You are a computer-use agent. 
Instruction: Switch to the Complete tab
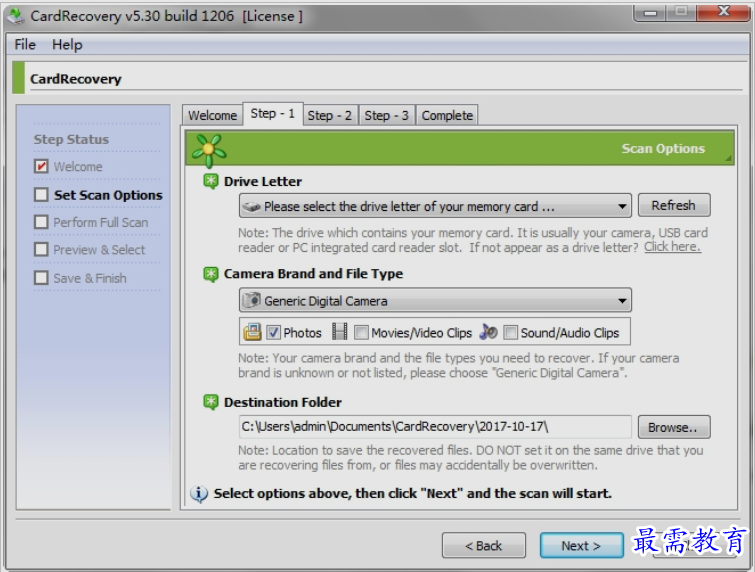tap(447, 116)
